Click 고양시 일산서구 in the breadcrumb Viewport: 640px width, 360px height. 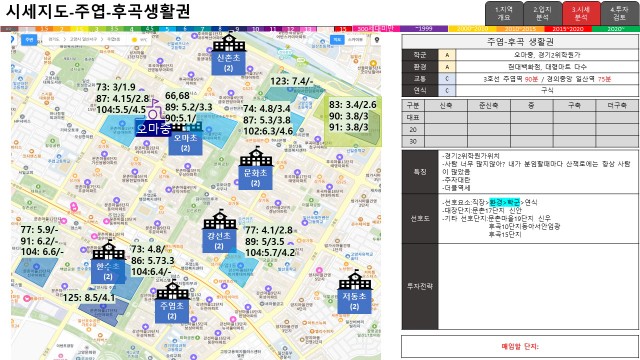coord(83,40)
